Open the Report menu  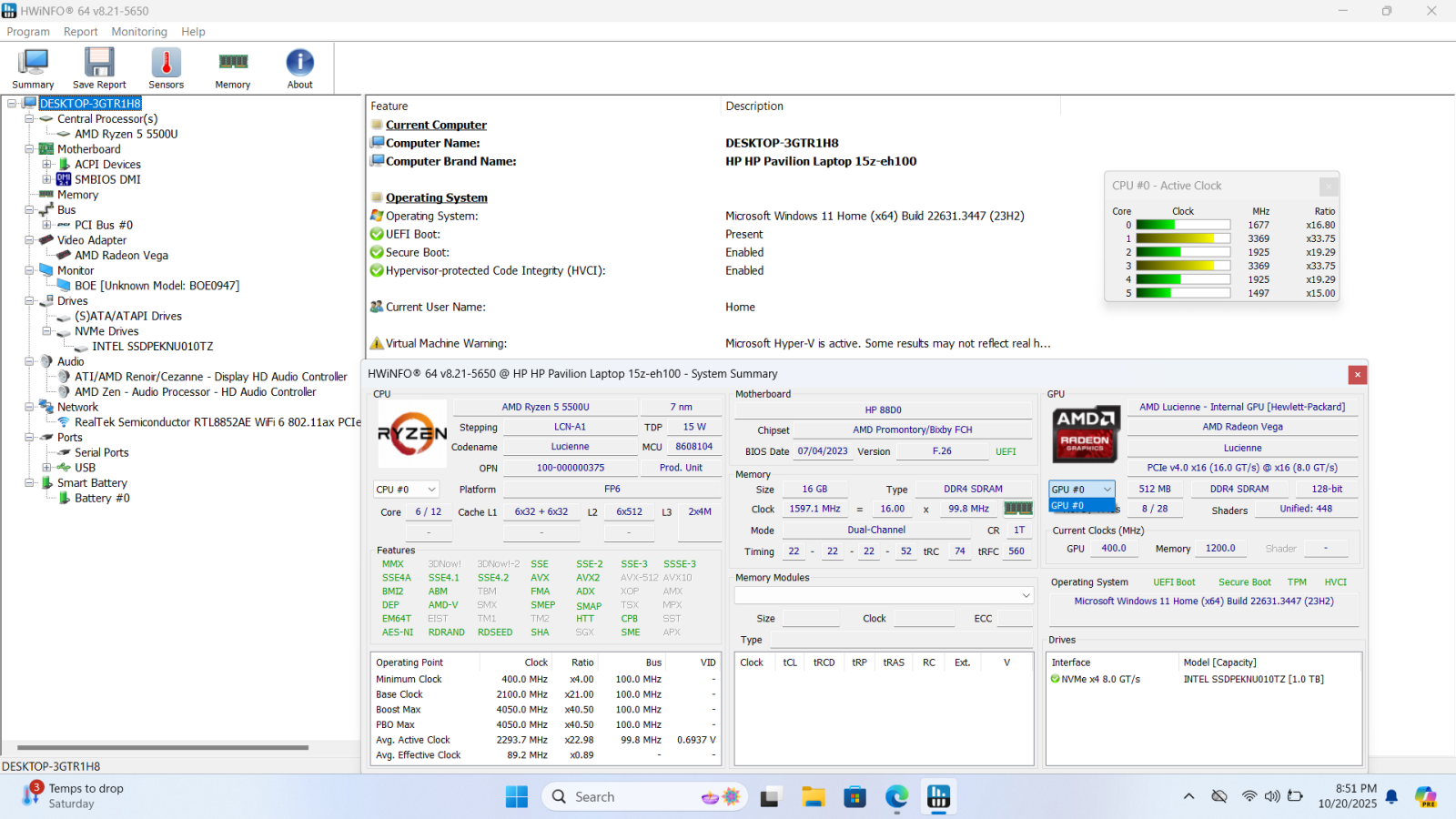pos(80,32)
